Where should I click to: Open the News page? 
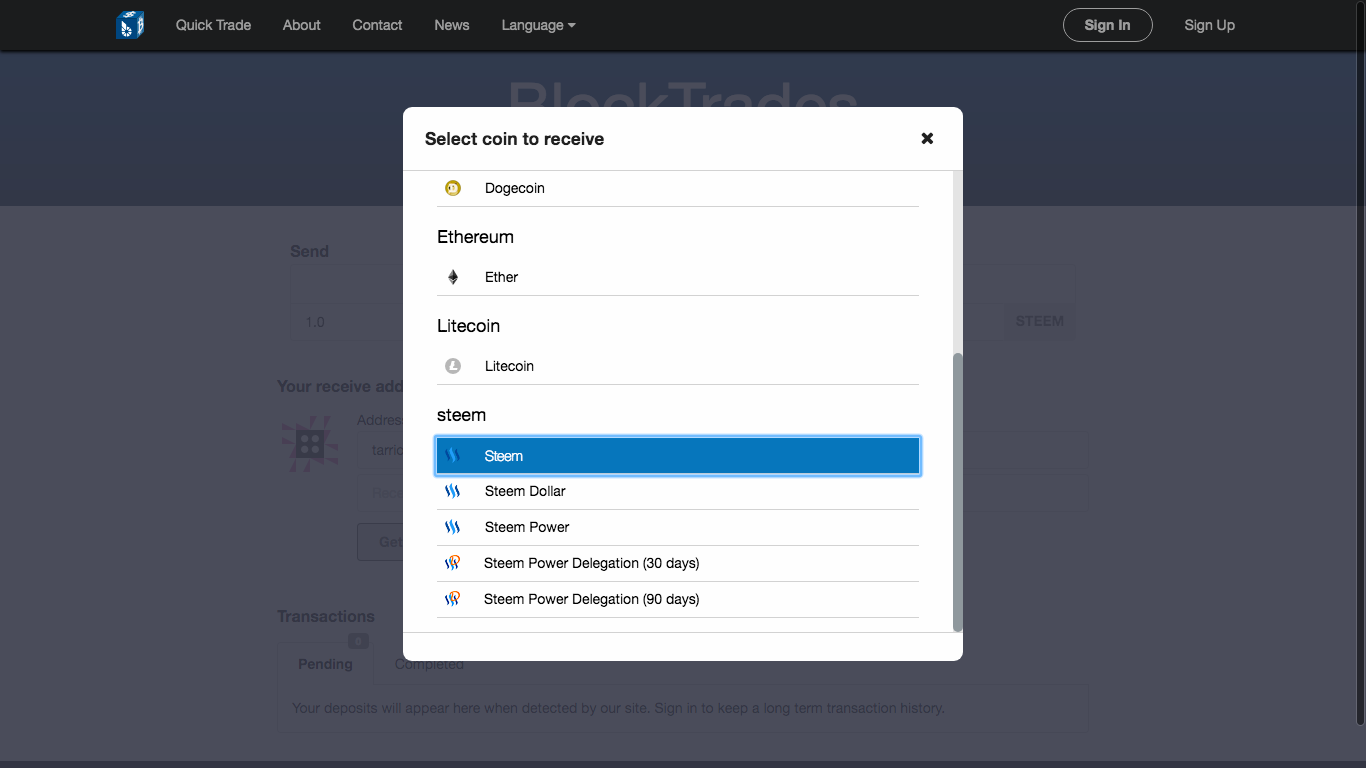pyautogui.click(x=451, y=25)
